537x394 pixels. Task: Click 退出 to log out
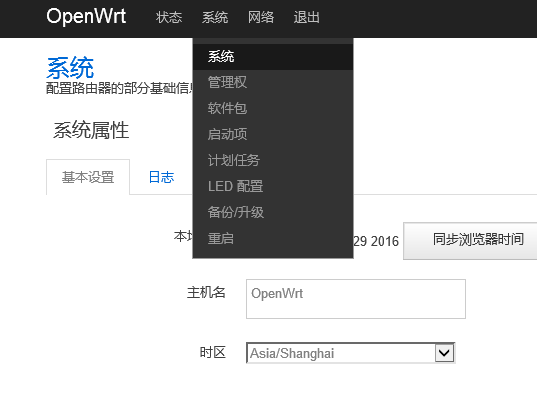coord(307,17)
